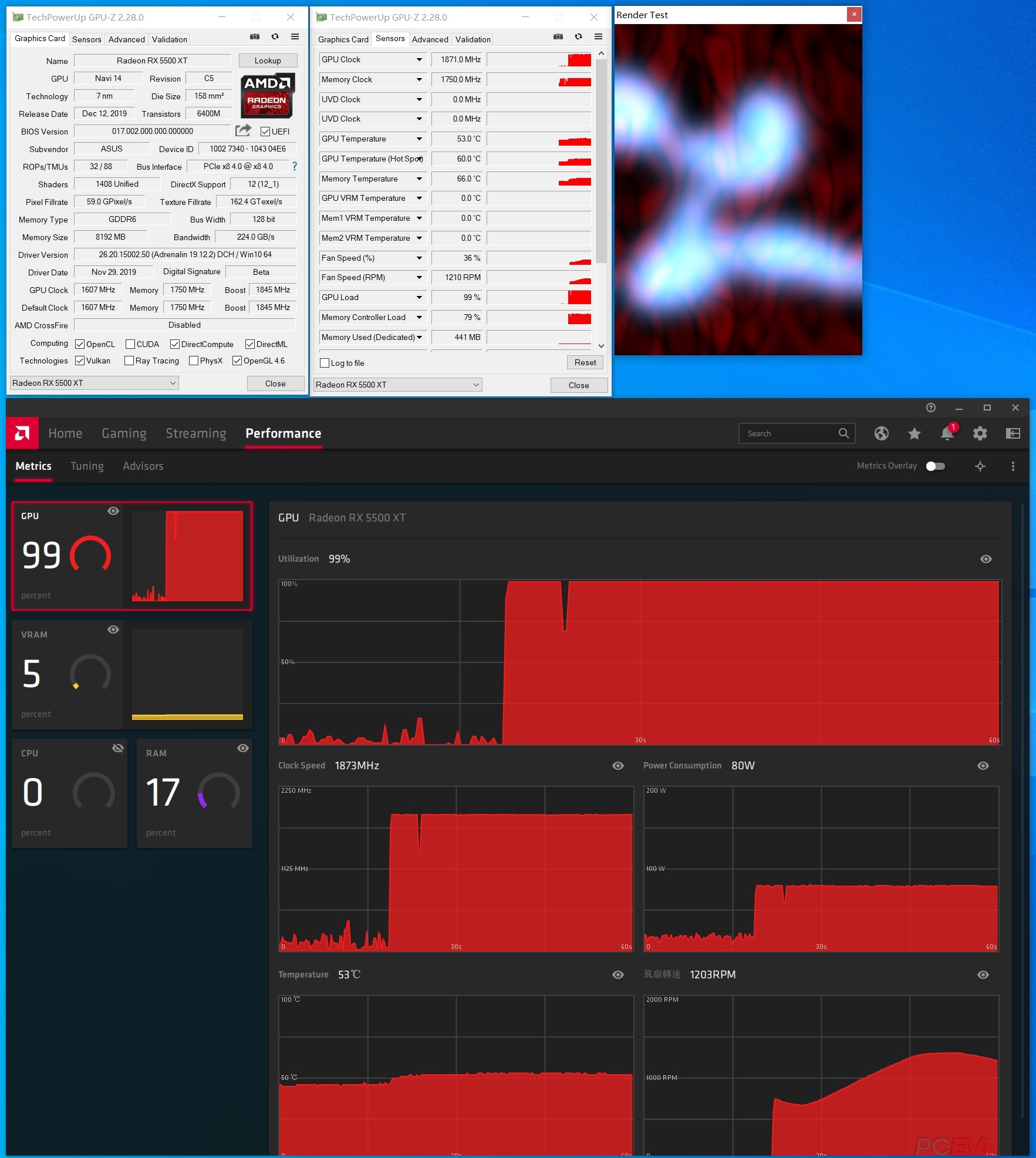The width and height of the screenshot is (1036, 1158).
Task: Open the web browser globe icon
Action: click(x=881, y=433)
